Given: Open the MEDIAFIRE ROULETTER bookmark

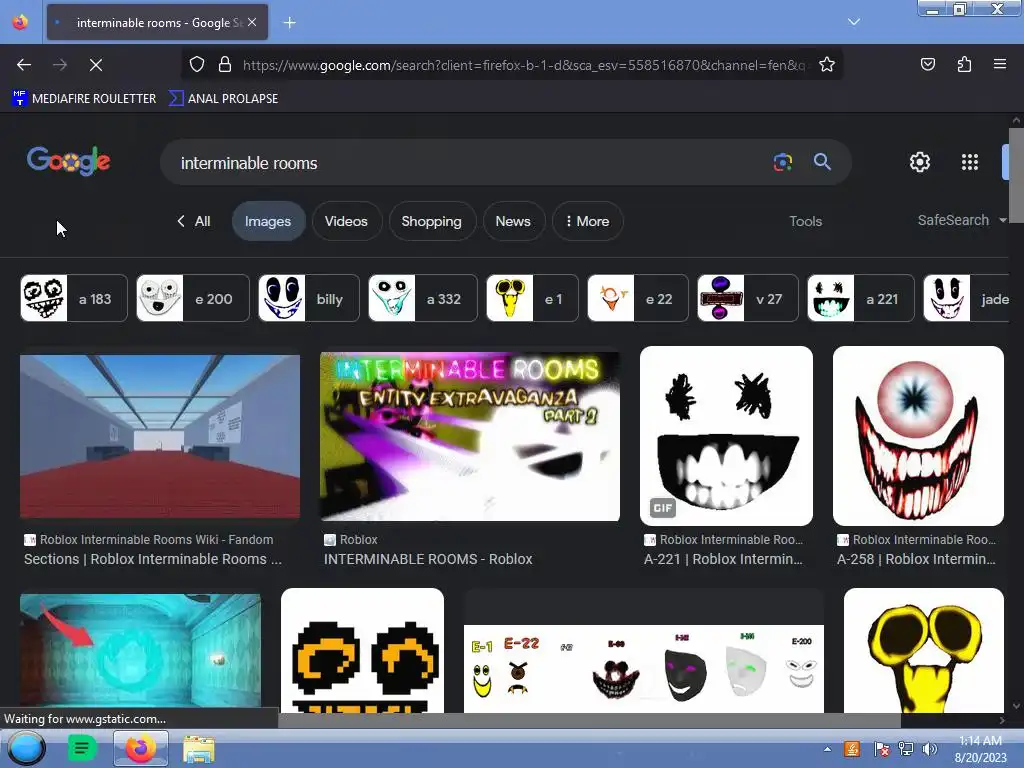Looking at the screenshot, I should pos(84,99).
